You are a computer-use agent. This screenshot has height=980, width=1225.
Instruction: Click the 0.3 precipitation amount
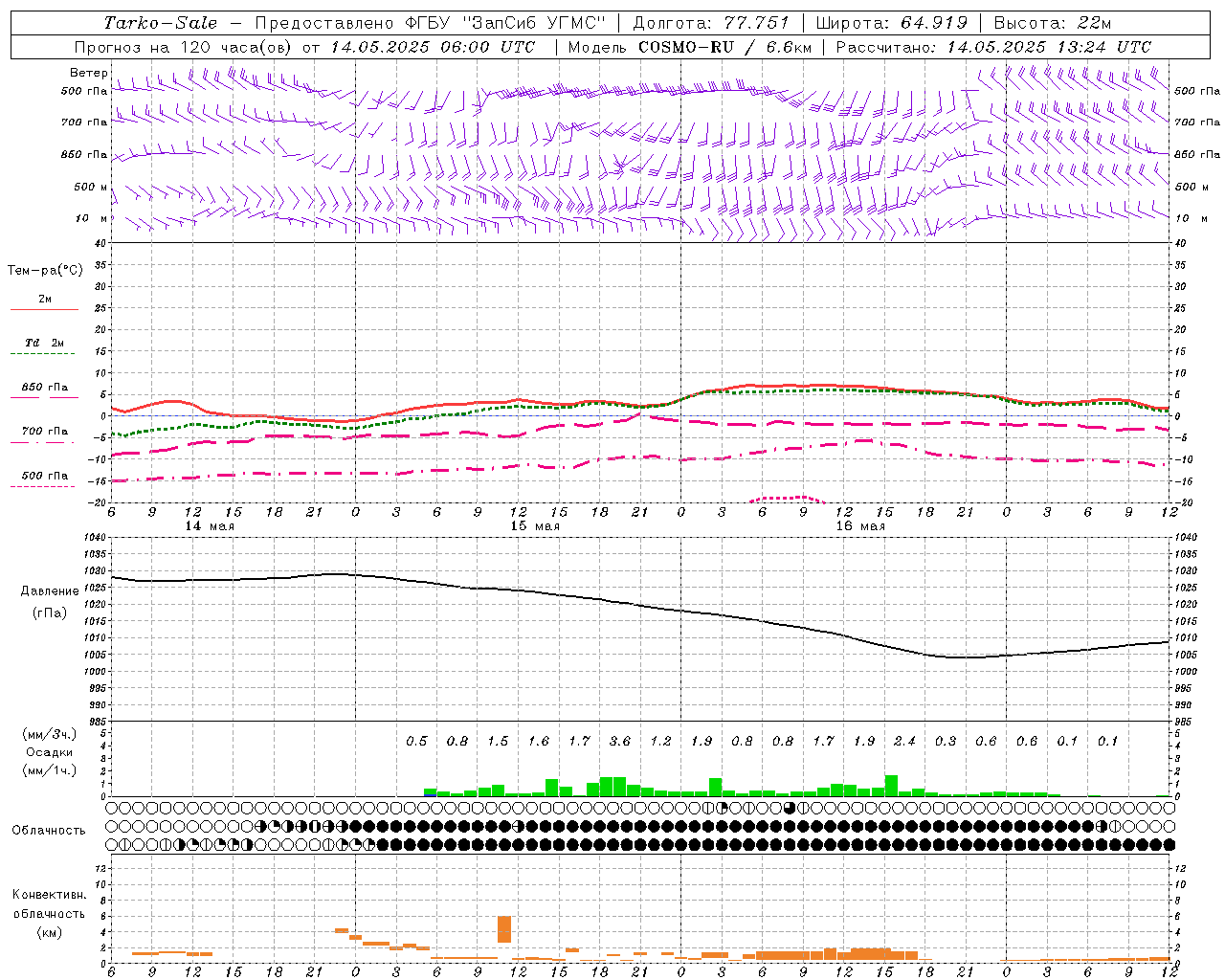click(946, 742)
